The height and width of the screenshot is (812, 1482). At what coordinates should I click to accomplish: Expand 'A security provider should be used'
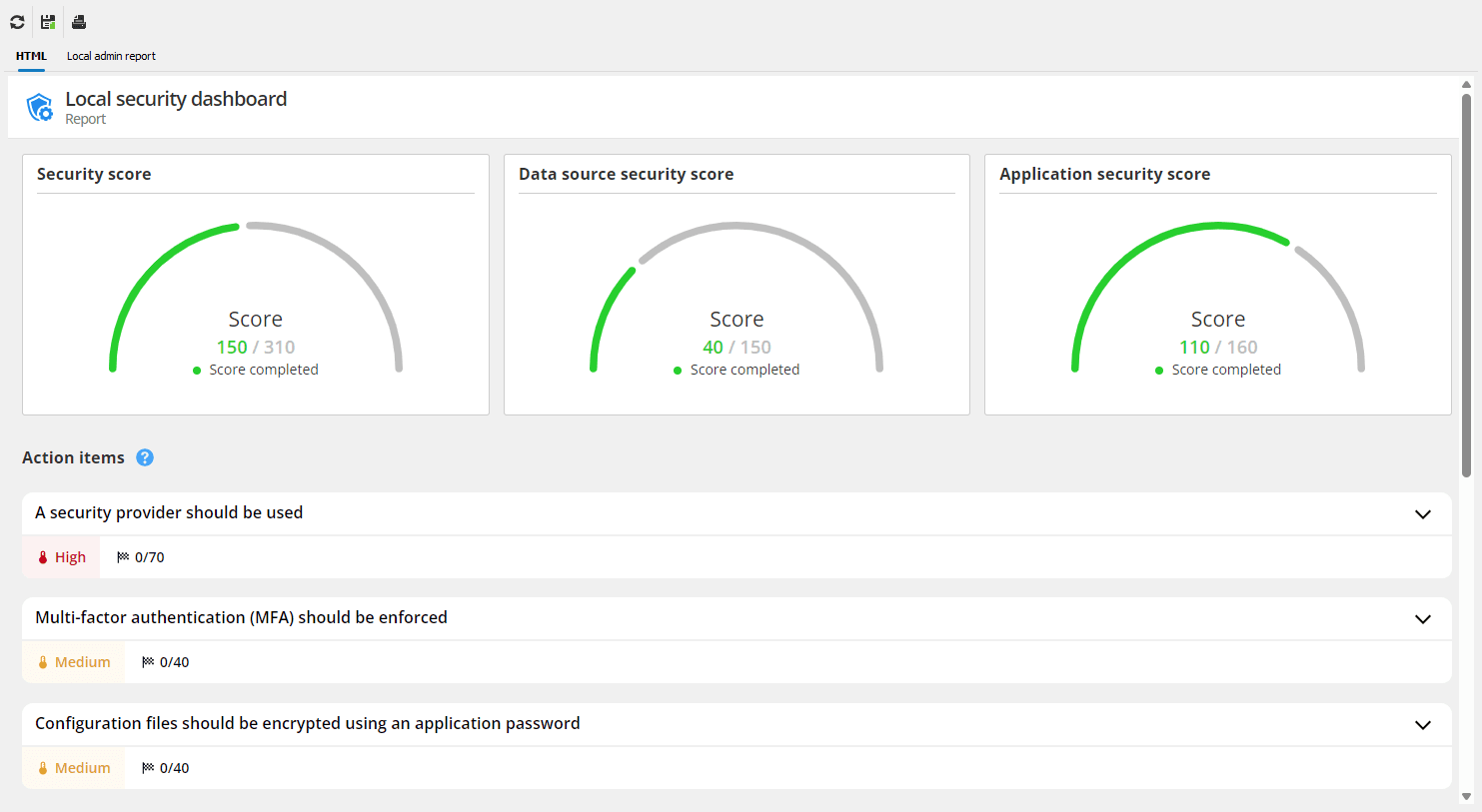[1422, 514]
